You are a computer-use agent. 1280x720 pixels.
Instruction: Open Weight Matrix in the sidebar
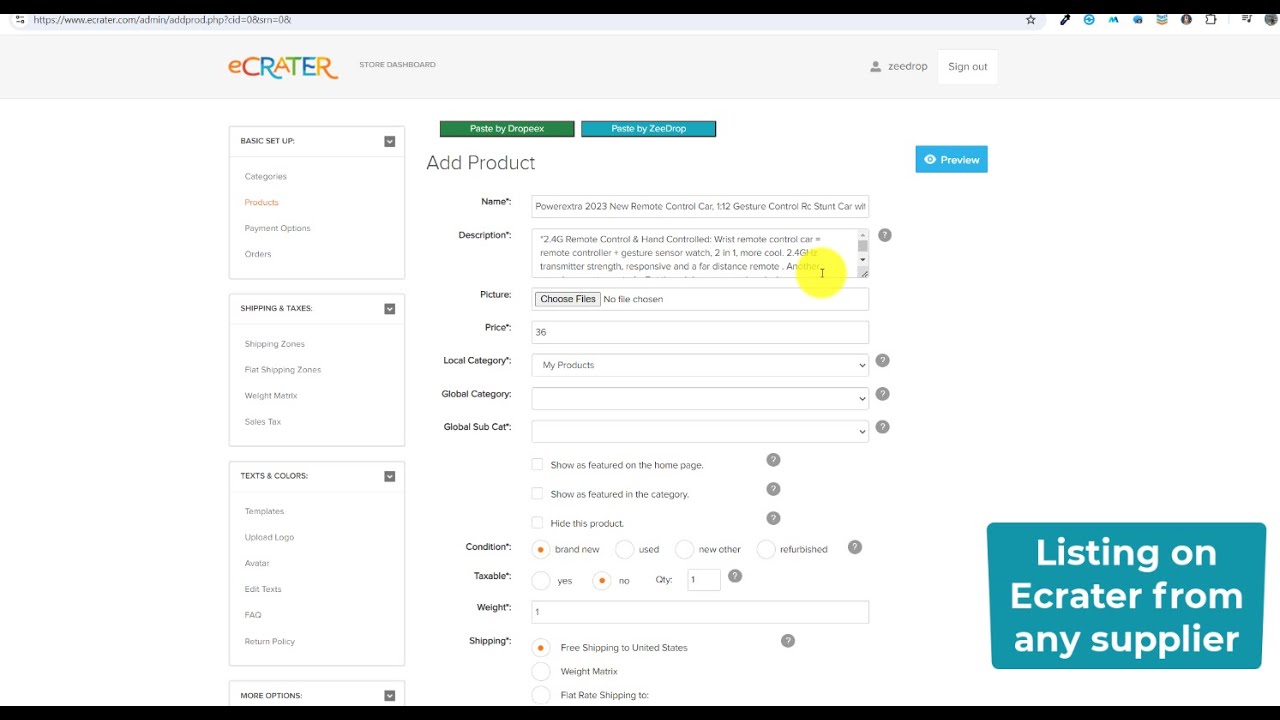(271, 396)
